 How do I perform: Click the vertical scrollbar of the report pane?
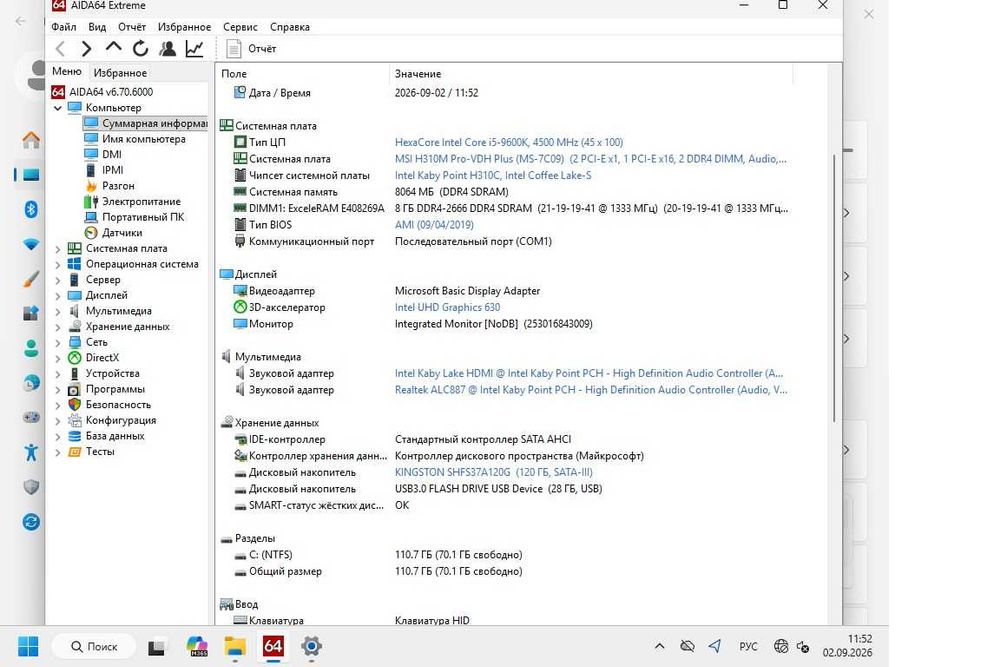(x=834, y=287)
